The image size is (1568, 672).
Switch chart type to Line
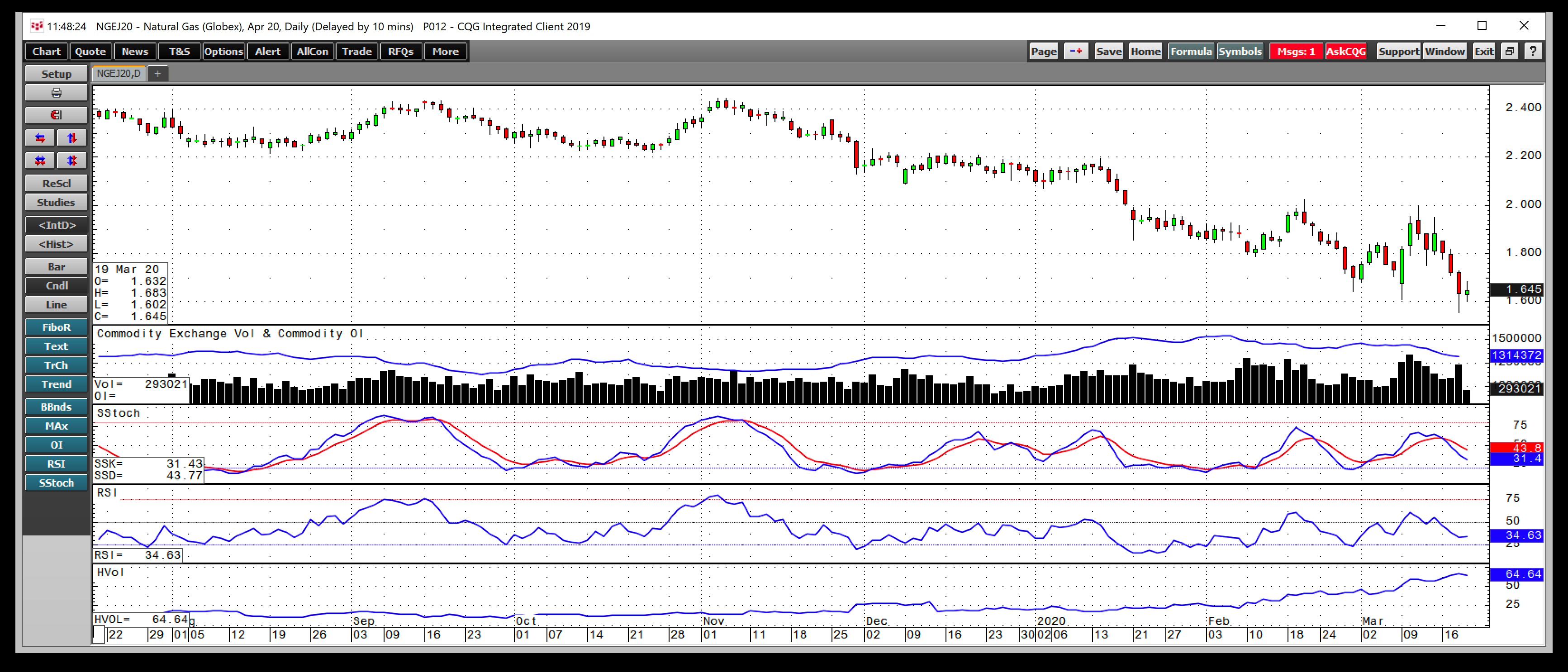coord(56,304)
